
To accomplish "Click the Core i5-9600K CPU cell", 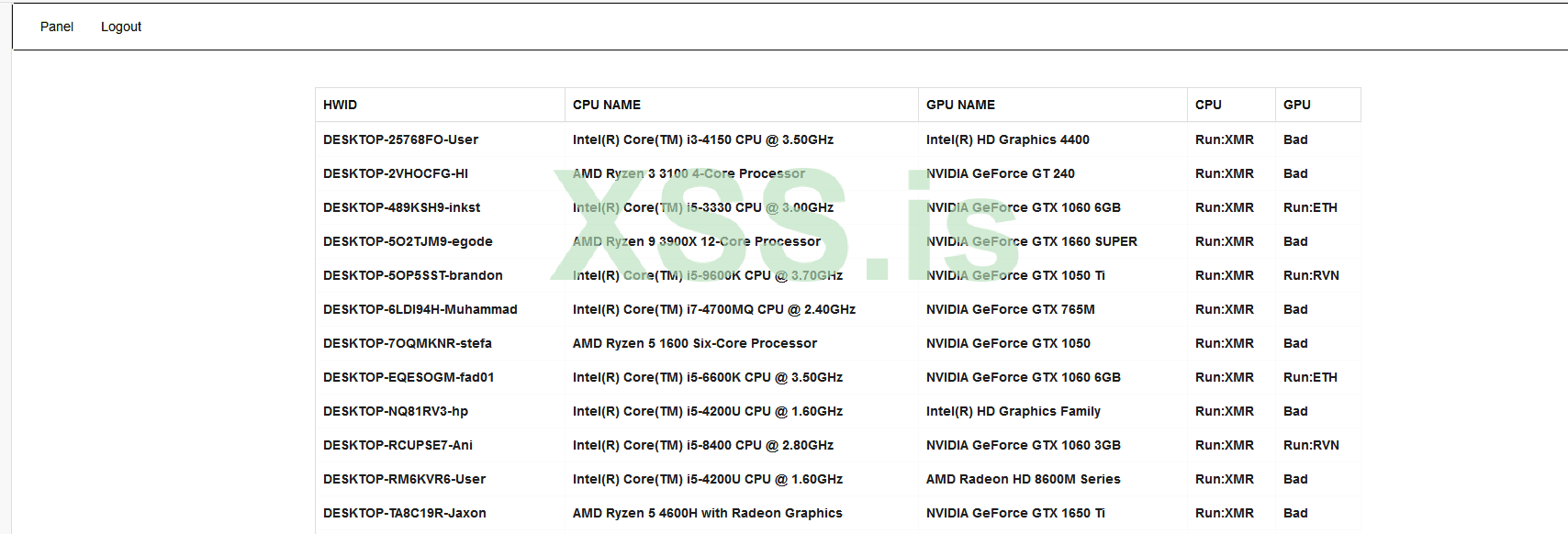I will (x=708, y=275).
